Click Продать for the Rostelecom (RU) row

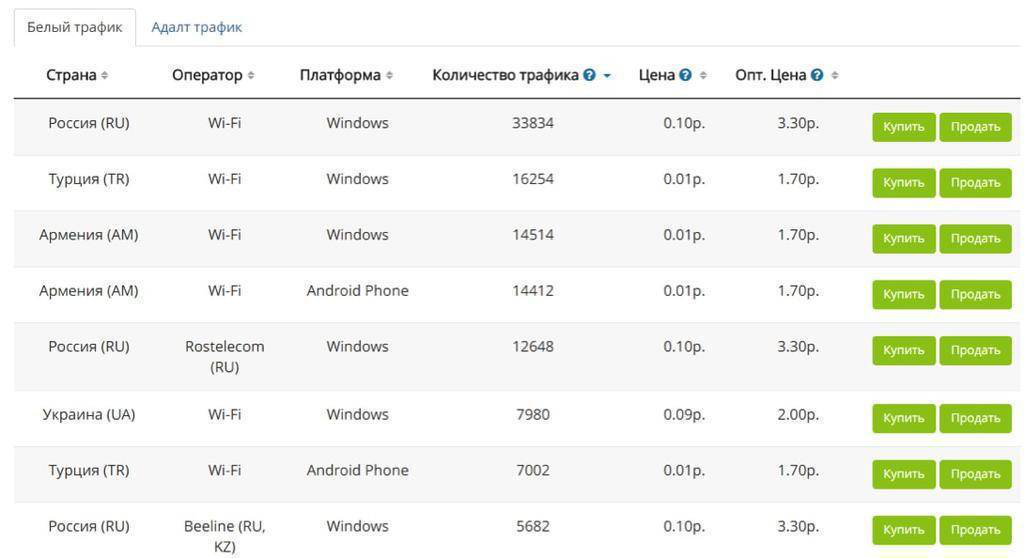(x=975, y=350)
